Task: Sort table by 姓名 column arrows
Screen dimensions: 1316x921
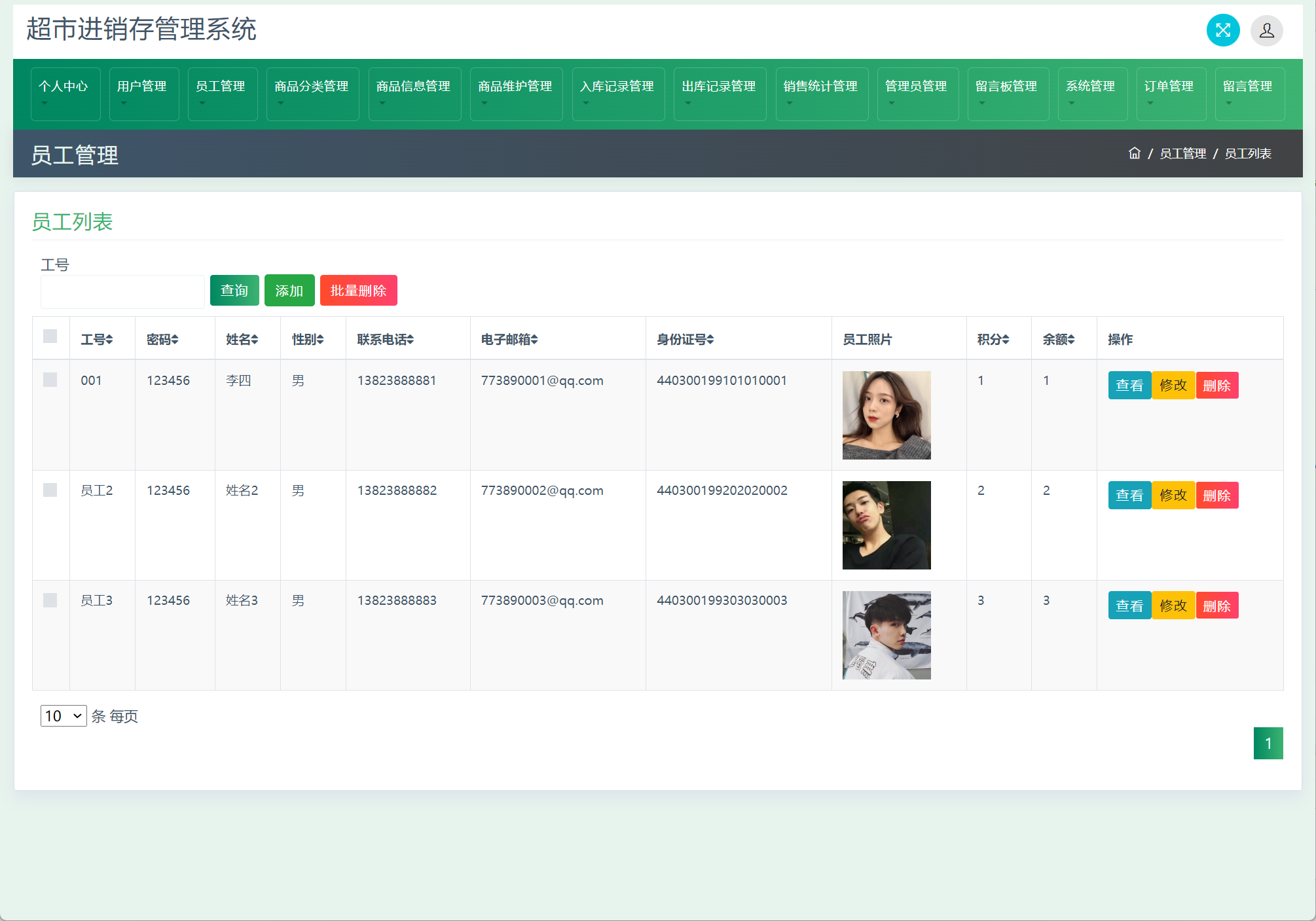Action: pyautogui.click(x=255, y=339)
